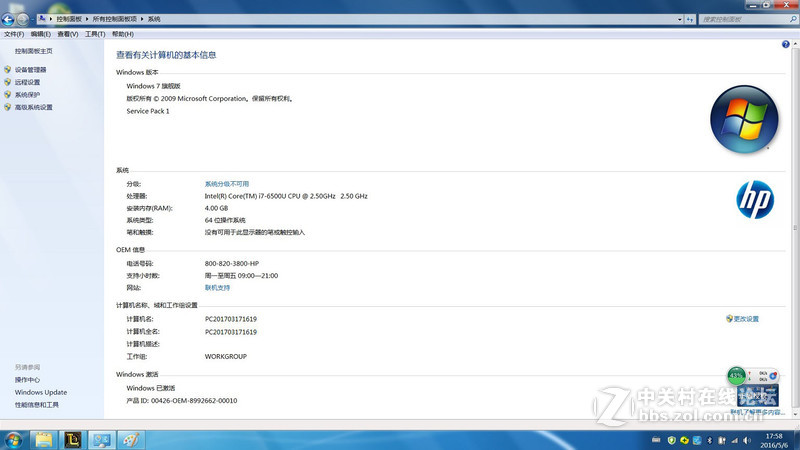Click the yellow-green tray icon
This screenshot has width=800, height=450.
tap(684, 440)
